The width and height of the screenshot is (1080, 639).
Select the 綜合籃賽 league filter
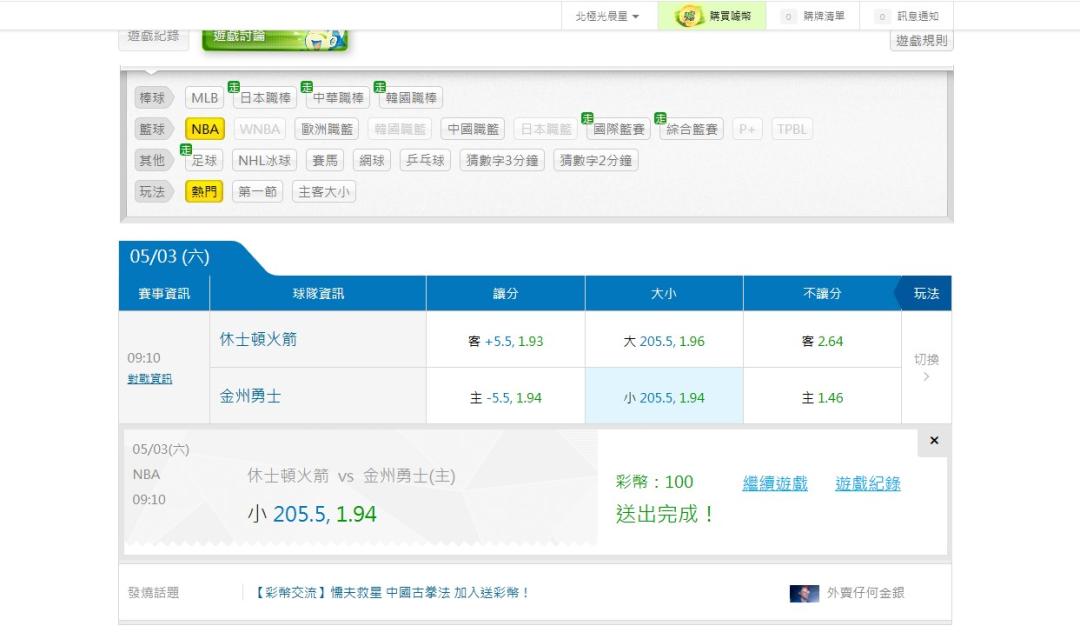(x=692, y=129)
